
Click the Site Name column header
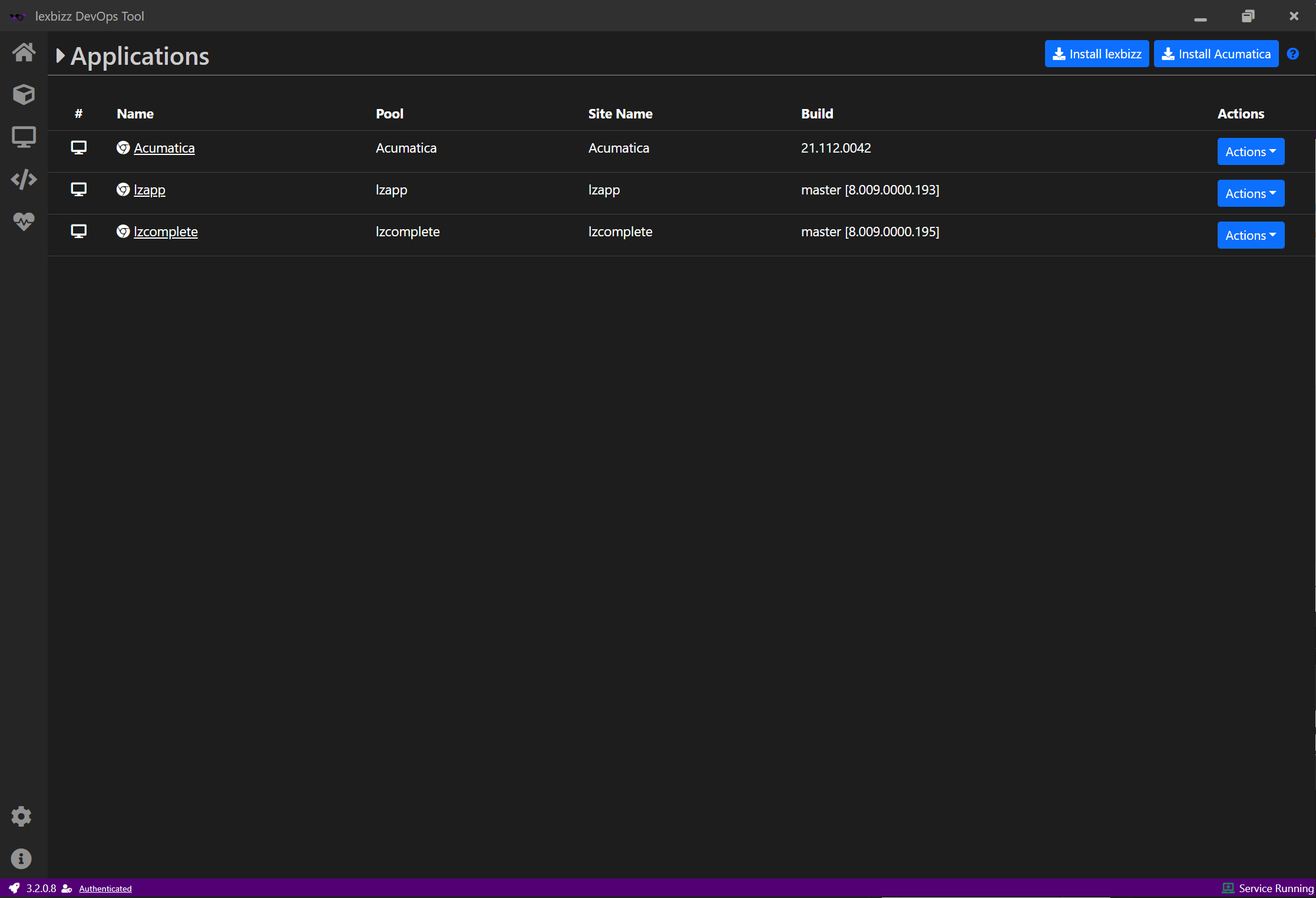tap(620, 114)
